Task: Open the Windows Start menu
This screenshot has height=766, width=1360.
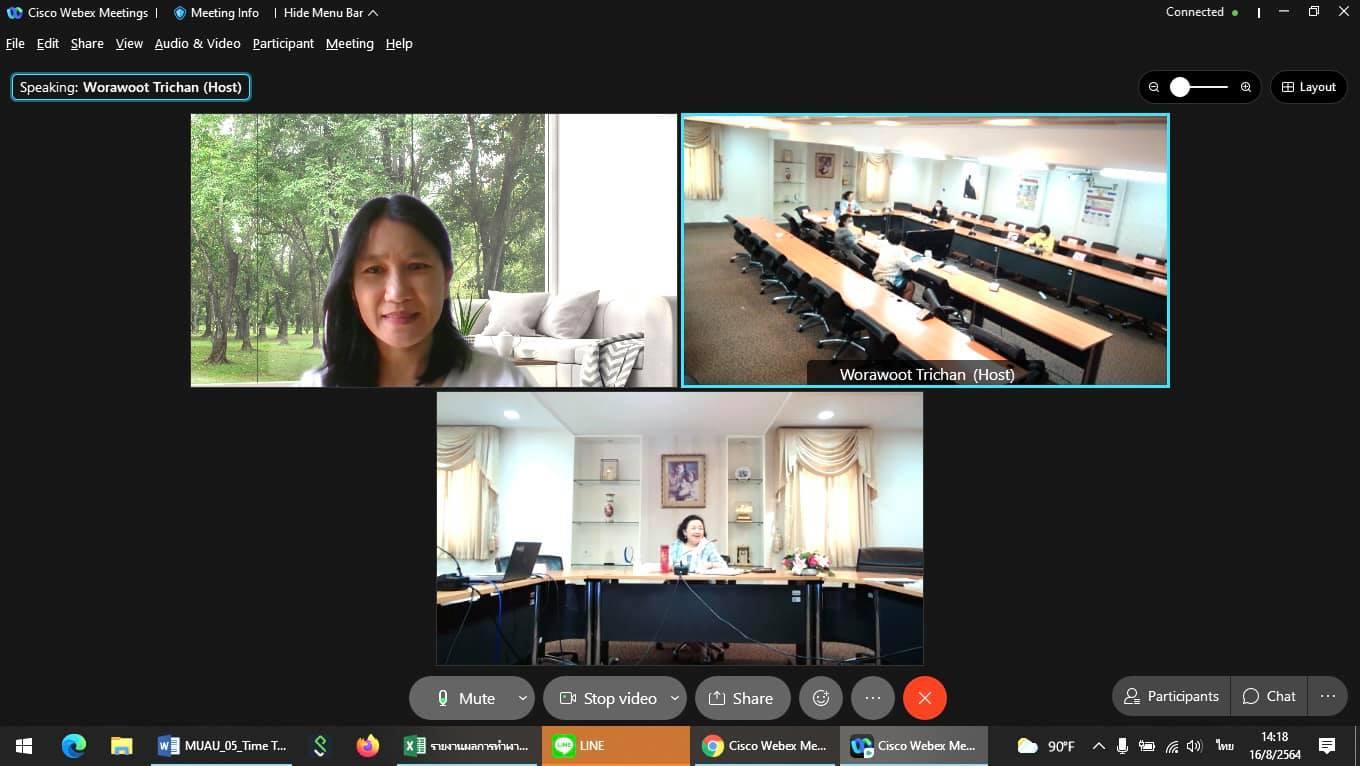Action: [x=24, y=746]
